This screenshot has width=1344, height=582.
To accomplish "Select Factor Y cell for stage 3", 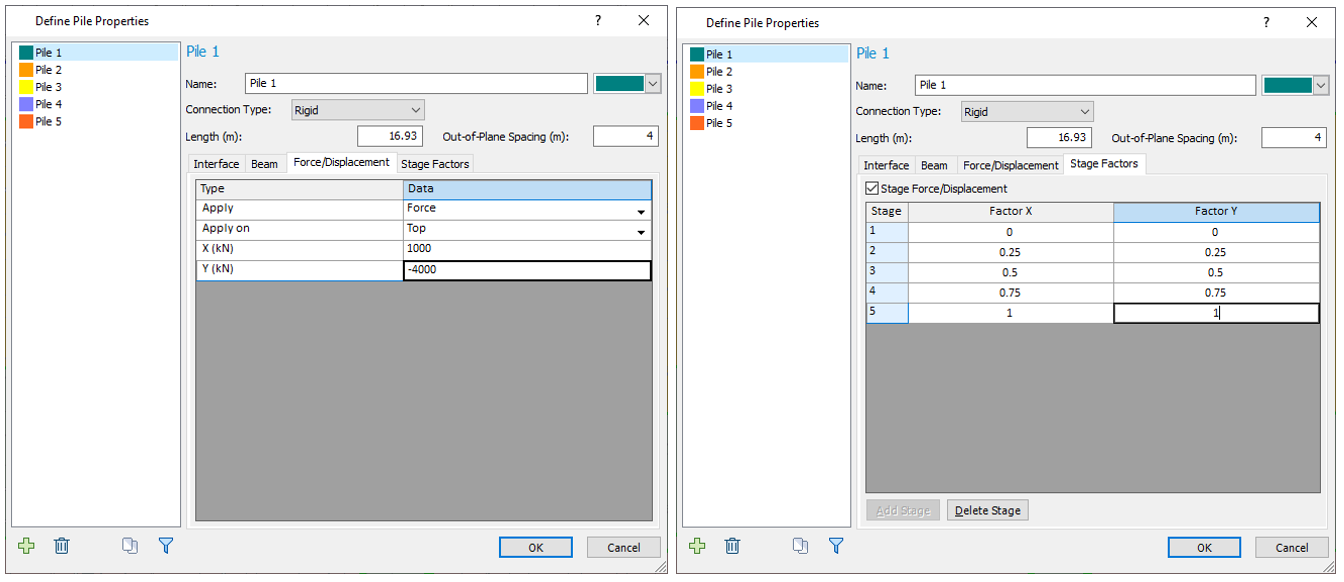I will click(1216, 272).
